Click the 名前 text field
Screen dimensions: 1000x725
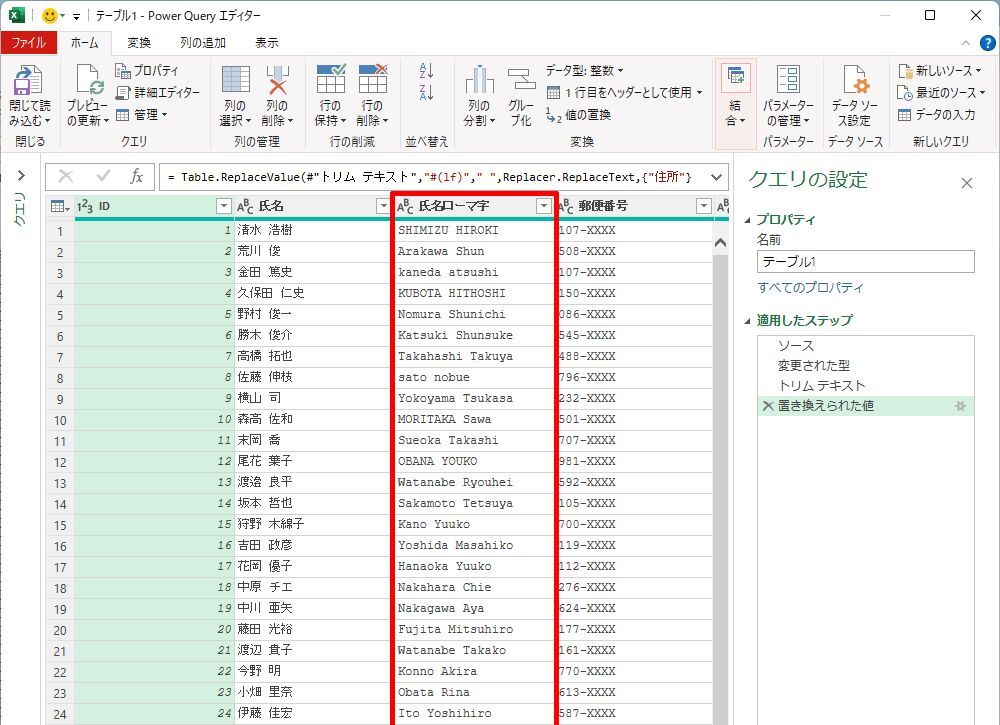click(865, 261)
